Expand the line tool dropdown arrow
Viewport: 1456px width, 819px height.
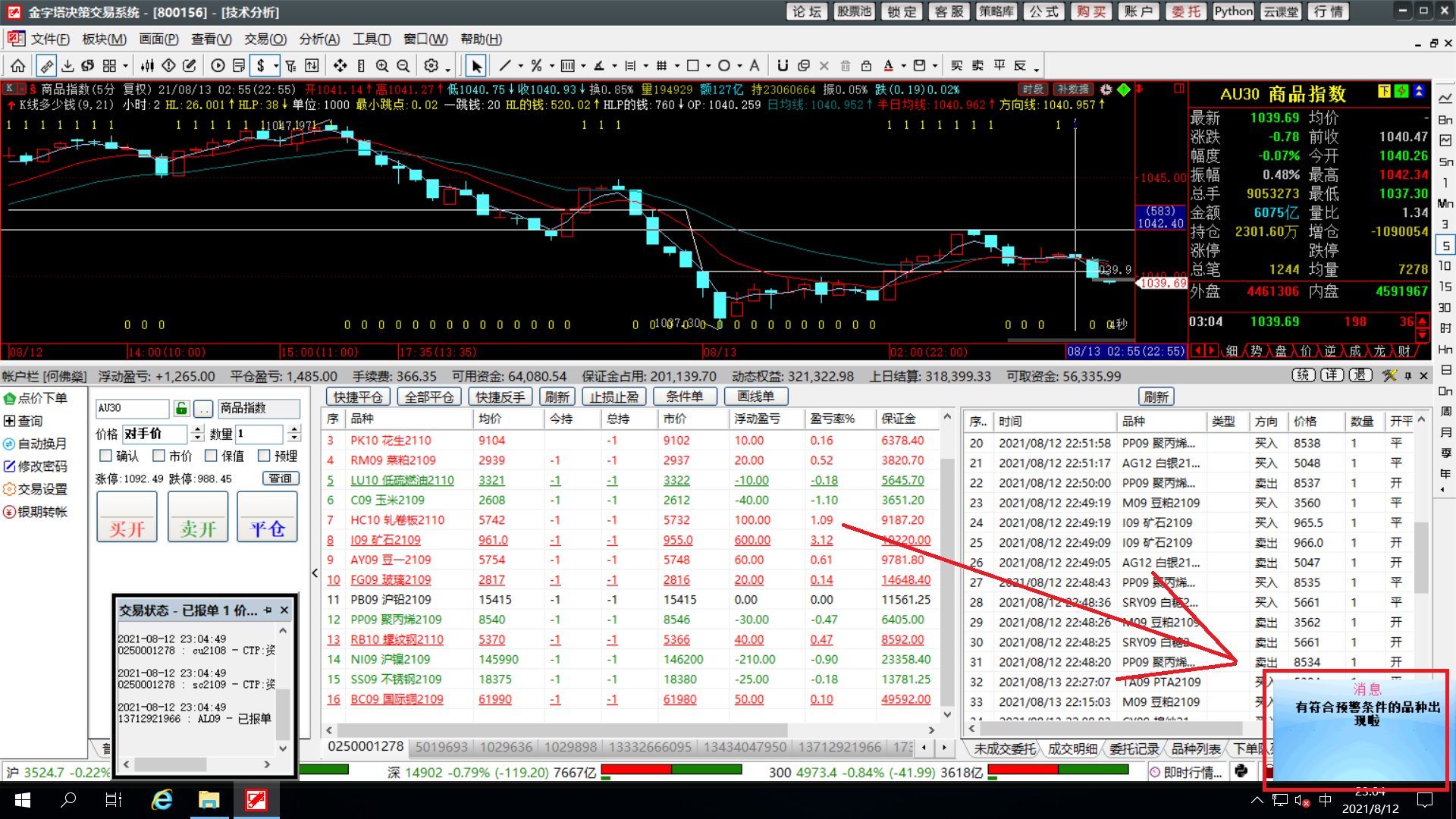pos(521,66)
